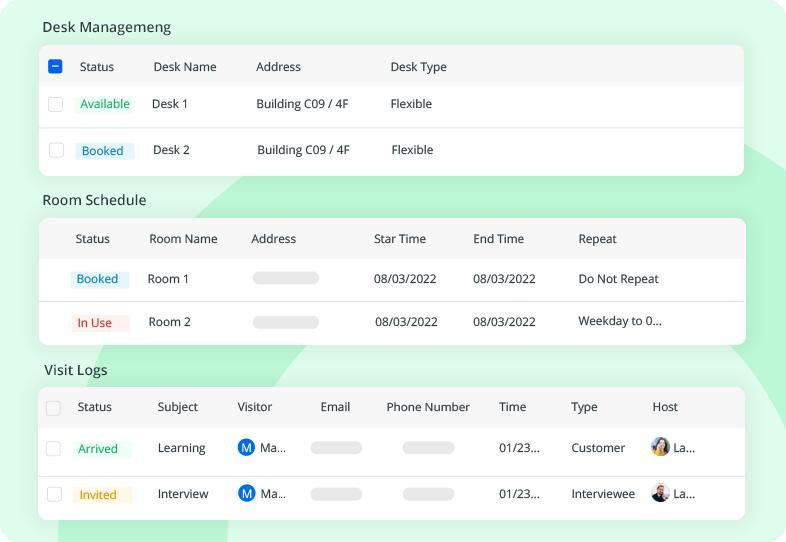786x542 pixels.
Task: Click the "Desk Type" column header
Action: tap(418, 67)
